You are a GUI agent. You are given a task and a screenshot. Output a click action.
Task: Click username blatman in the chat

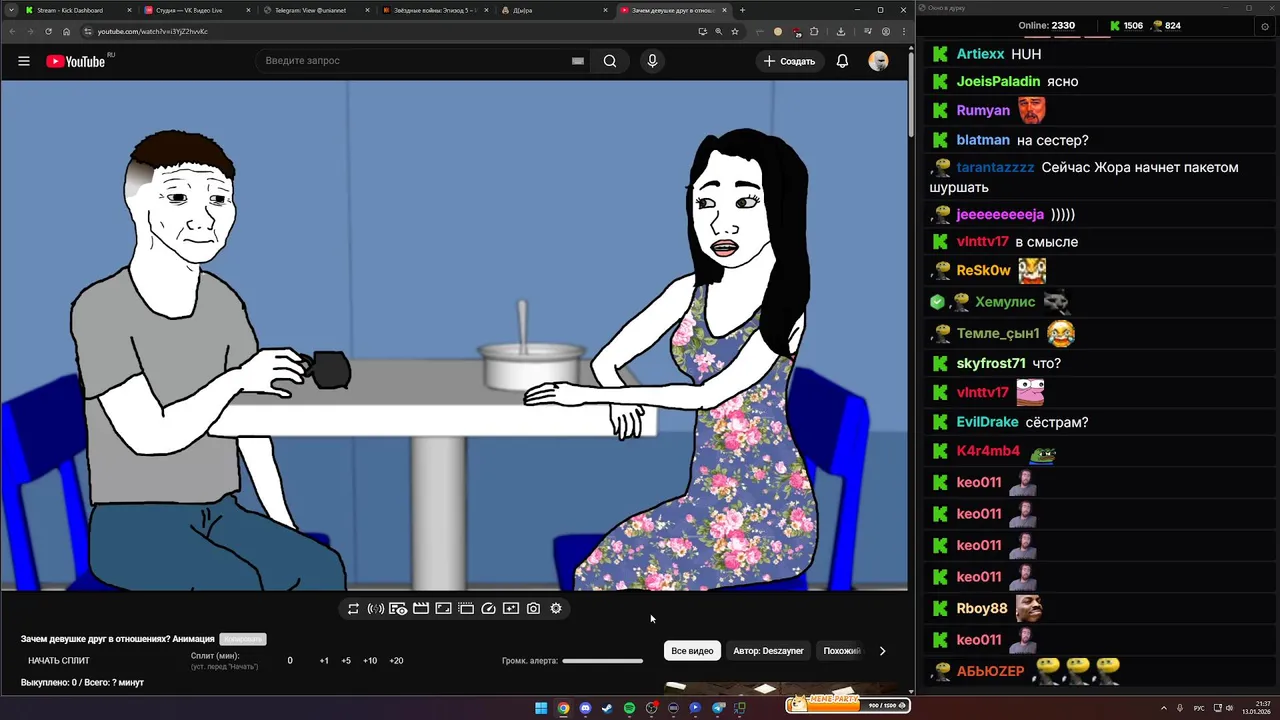click(x=983, y=140)
